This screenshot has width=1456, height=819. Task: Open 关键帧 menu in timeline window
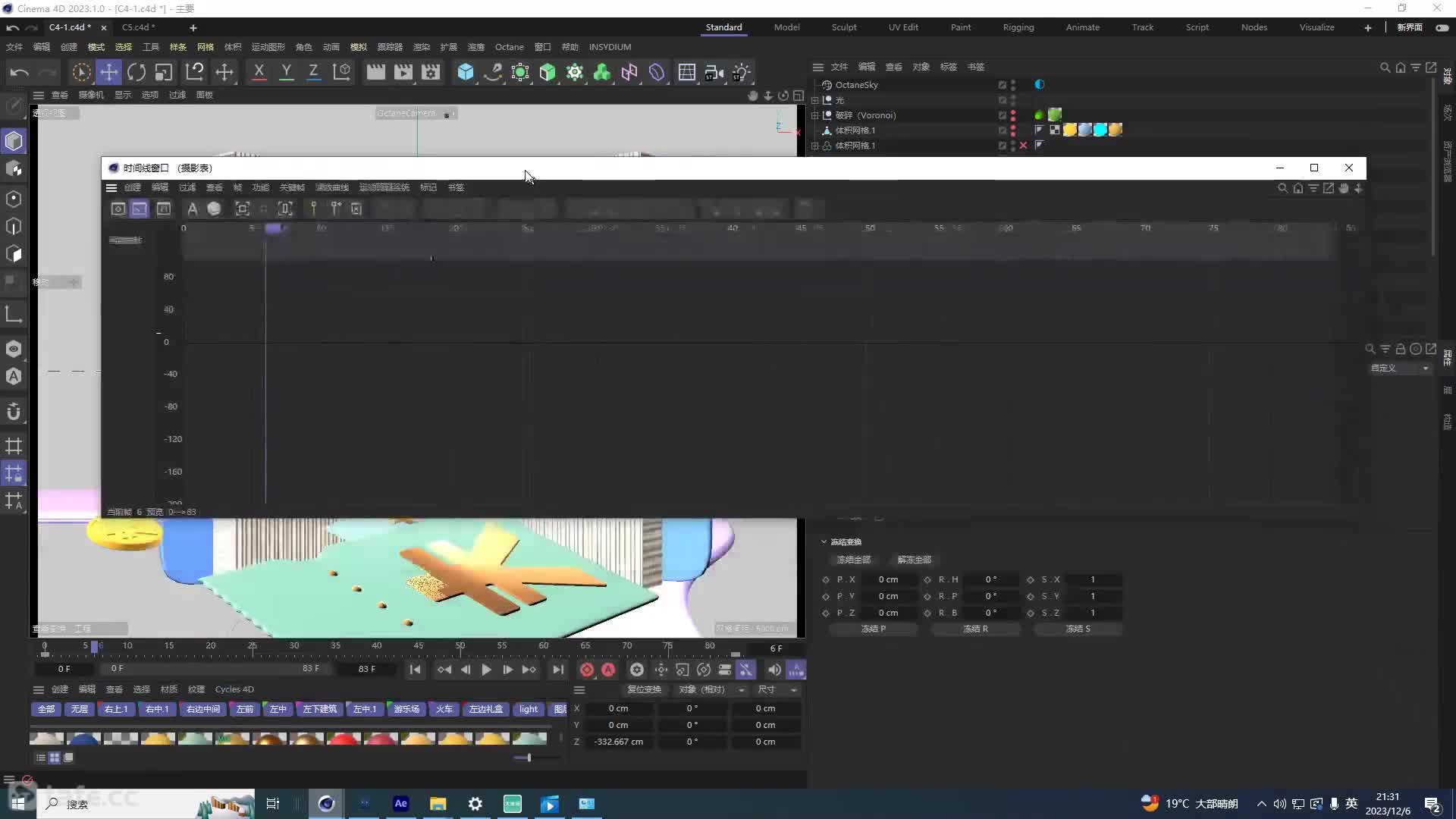pyautogui.click(x=292, y=187)
